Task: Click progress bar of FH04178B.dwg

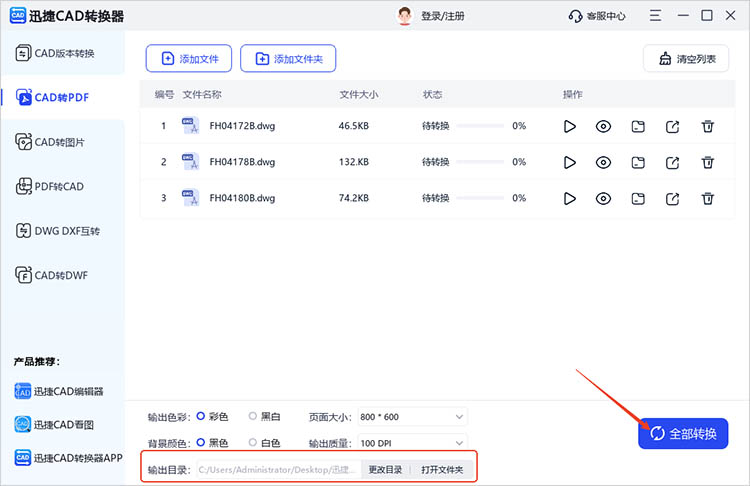Action: [480, 162]
